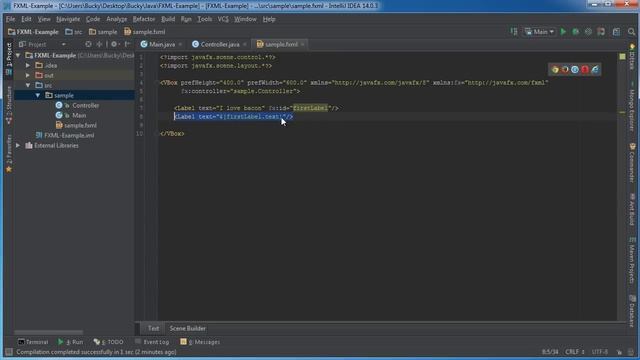Change the CRLF line separator in status bar

tap(575, 352)
